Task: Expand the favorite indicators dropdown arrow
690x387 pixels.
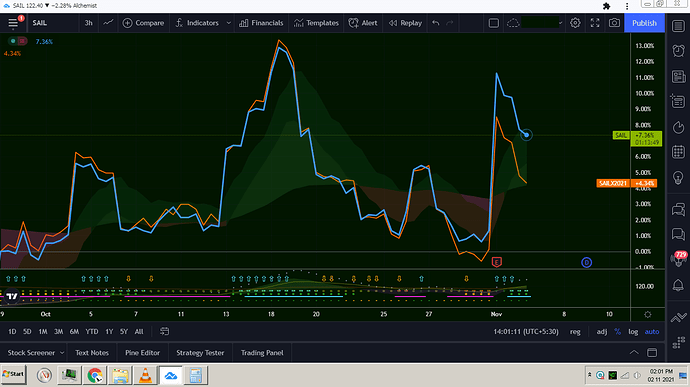Action: (228, 23)
